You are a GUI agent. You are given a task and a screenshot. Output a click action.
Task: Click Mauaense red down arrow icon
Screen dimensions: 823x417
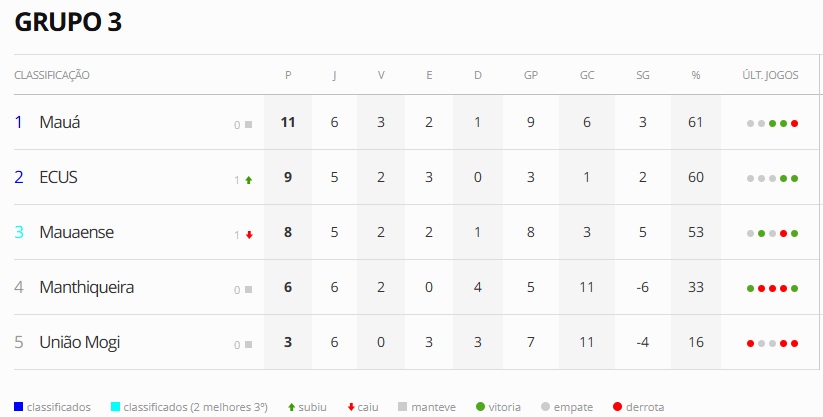point(248,235)
